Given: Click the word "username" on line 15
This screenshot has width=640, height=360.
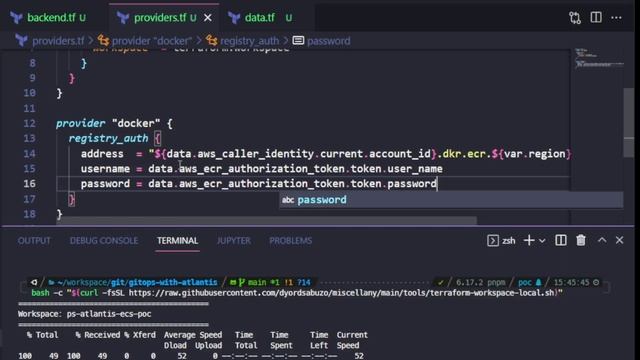Looking at the screenshot, I should [105, 169].
